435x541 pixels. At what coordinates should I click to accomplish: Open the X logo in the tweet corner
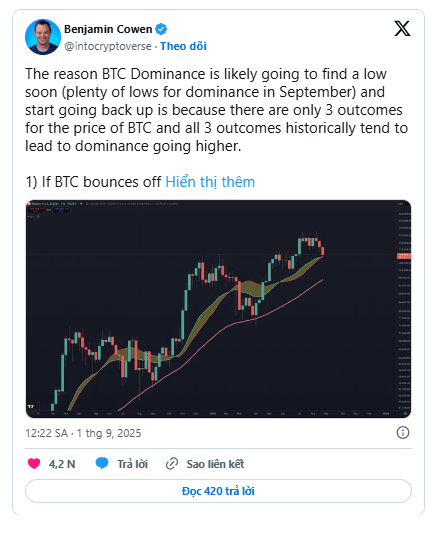[402, 28]
